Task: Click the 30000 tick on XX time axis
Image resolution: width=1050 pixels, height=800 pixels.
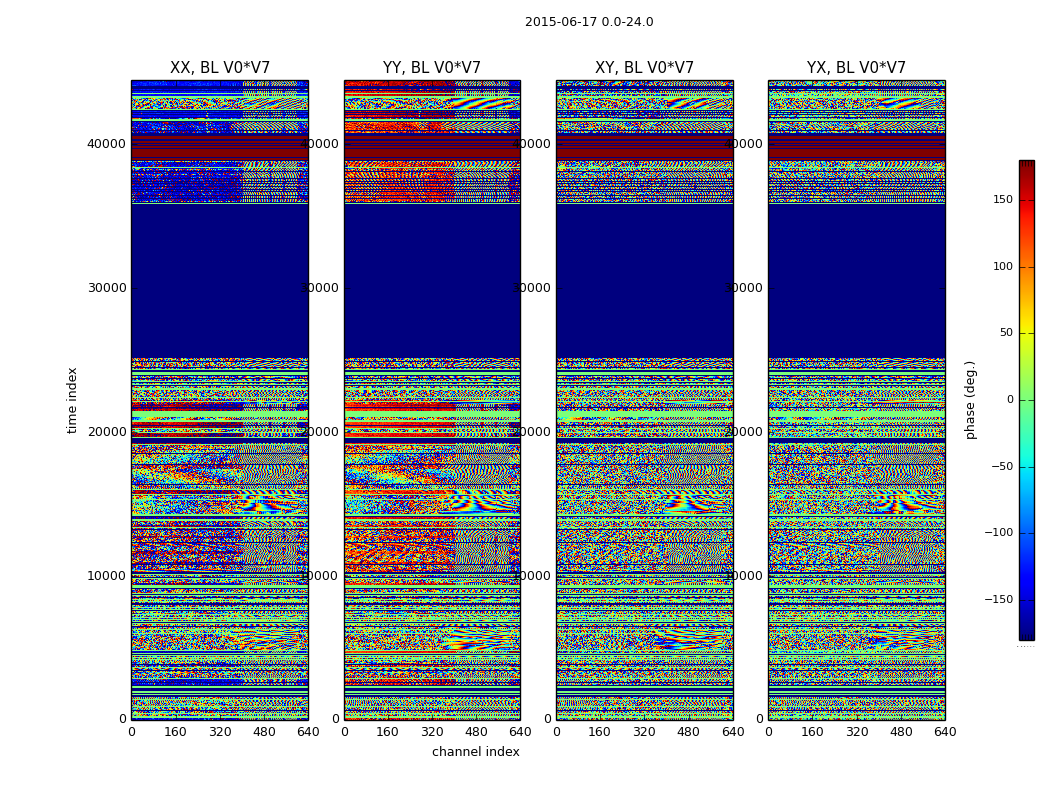Action: (107, 288)
